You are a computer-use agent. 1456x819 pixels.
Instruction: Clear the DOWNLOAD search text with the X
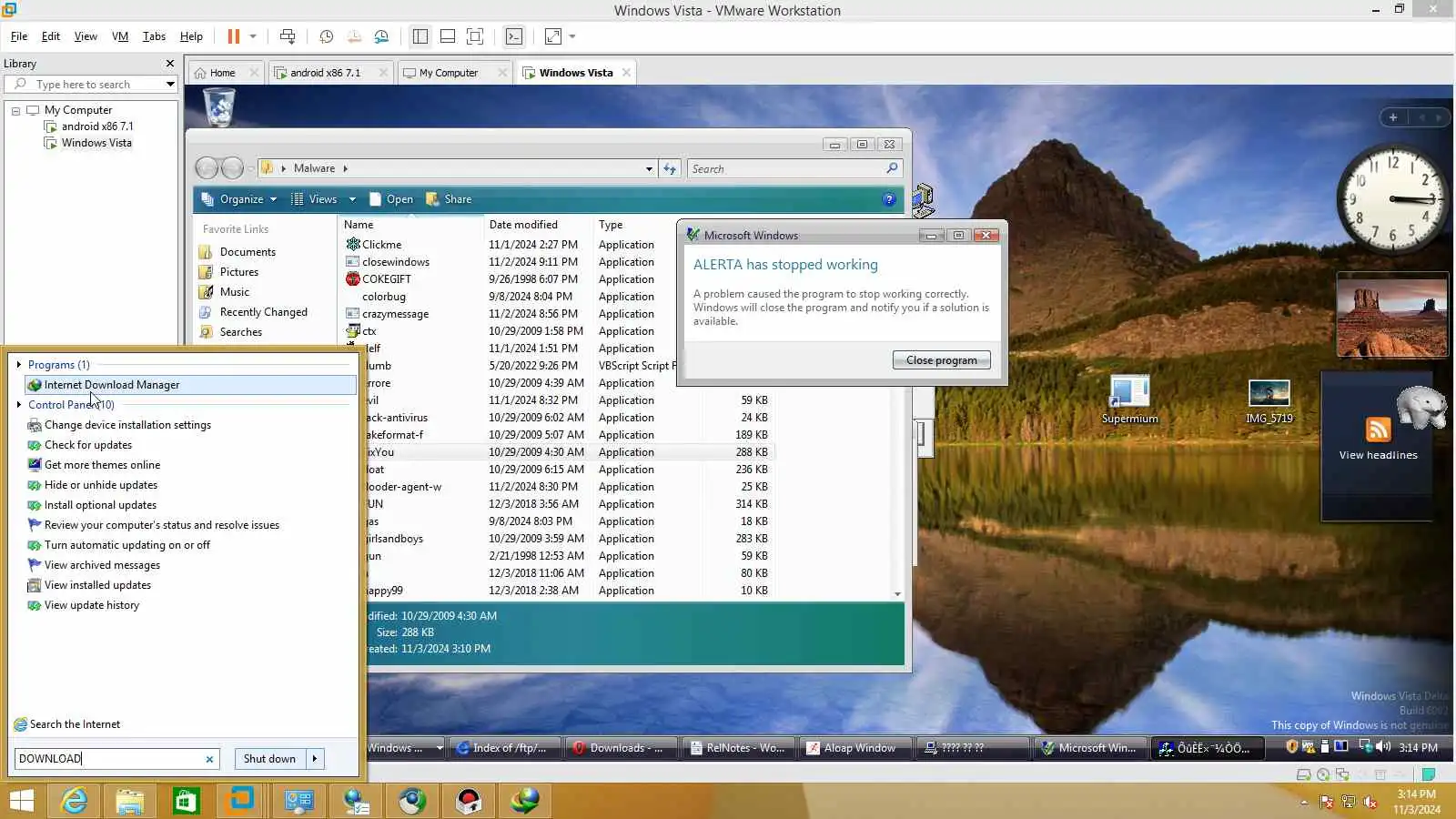point(209,759)
